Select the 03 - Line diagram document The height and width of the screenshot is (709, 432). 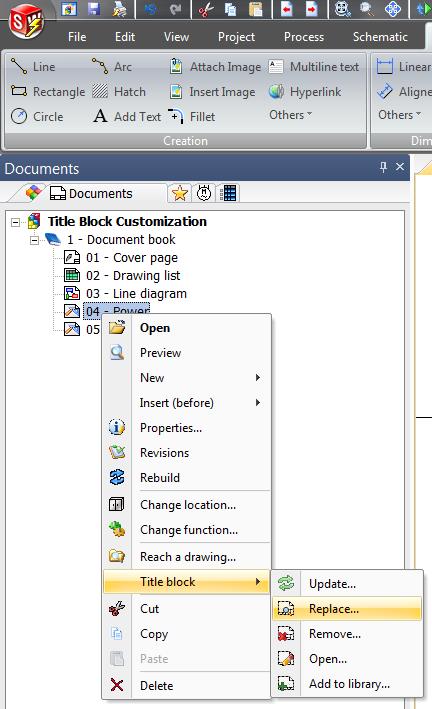136,293
